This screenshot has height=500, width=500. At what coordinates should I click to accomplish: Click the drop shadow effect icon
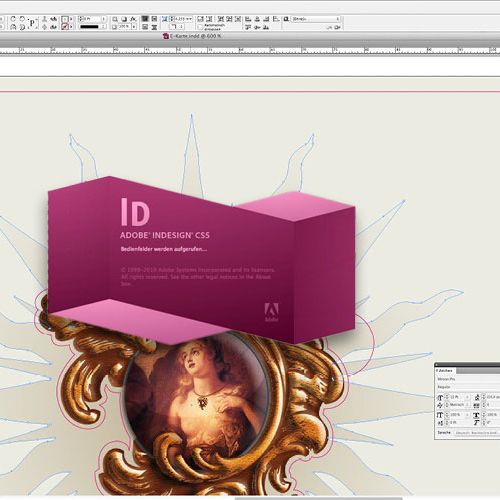click(124, 19)
